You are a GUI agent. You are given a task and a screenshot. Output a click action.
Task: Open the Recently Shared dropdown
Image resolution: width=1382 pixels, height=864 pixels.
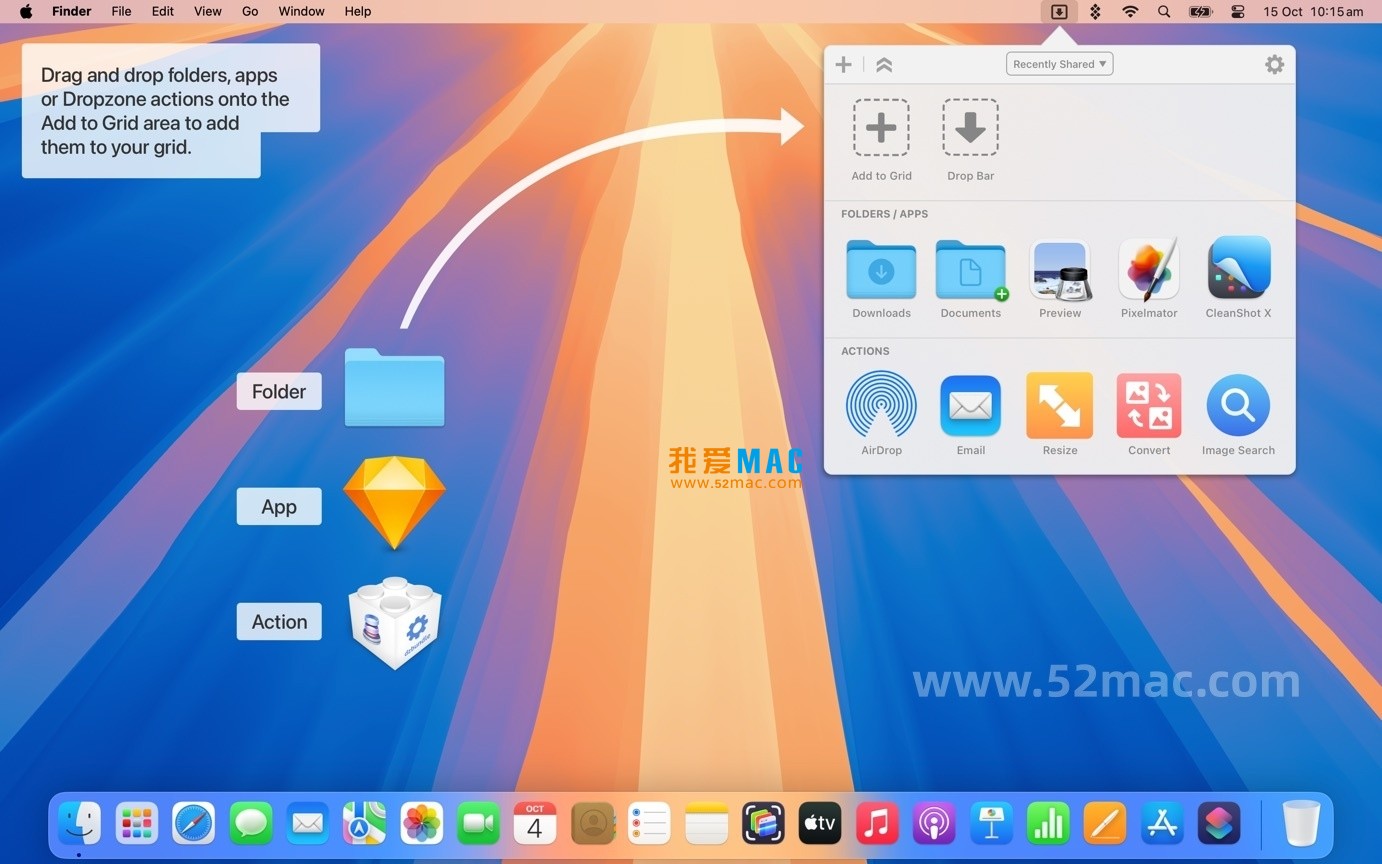click(1059, 63)
